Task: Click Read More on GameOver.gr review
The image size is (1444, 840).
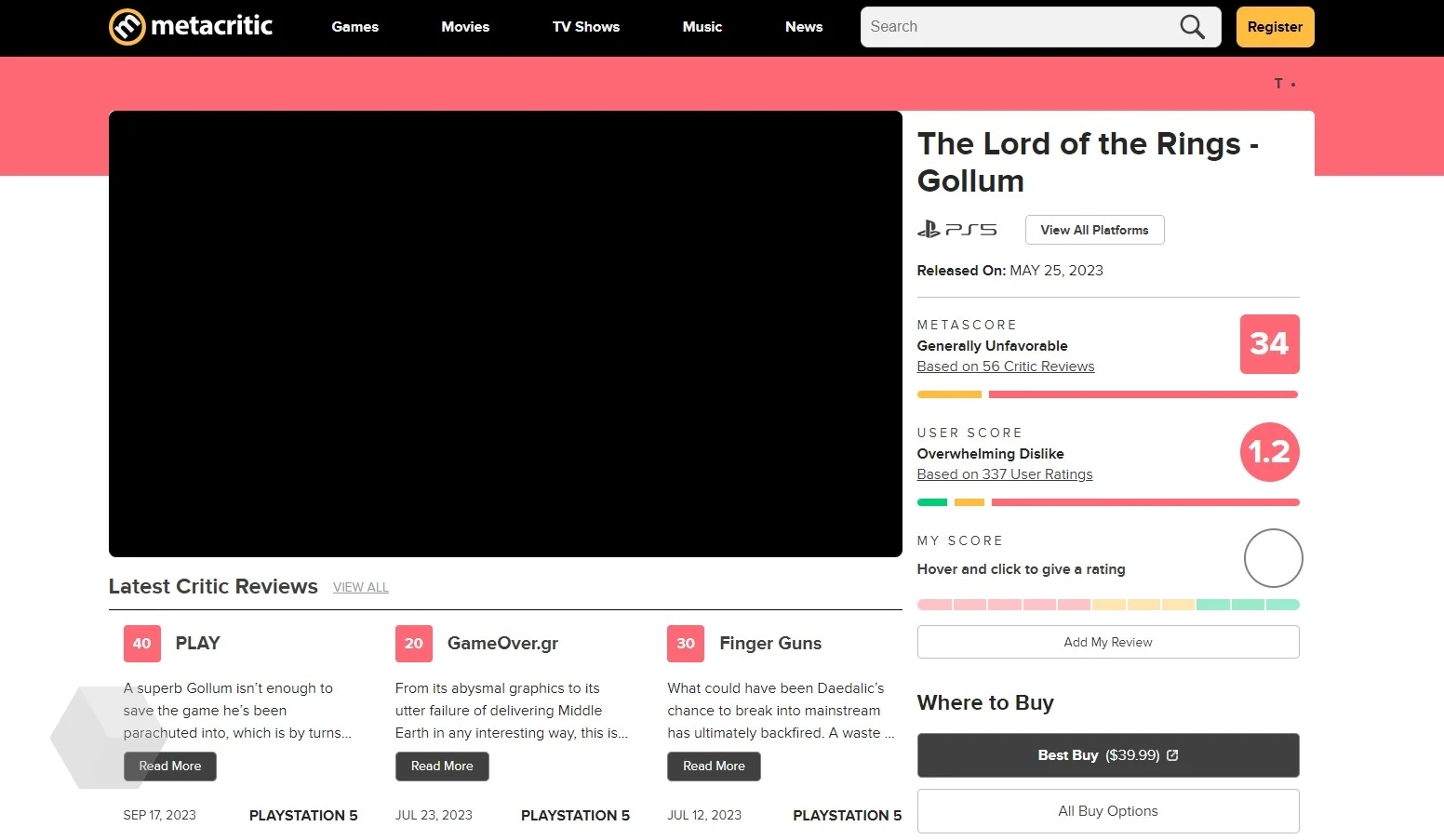Action: click(x=442, y=767)
